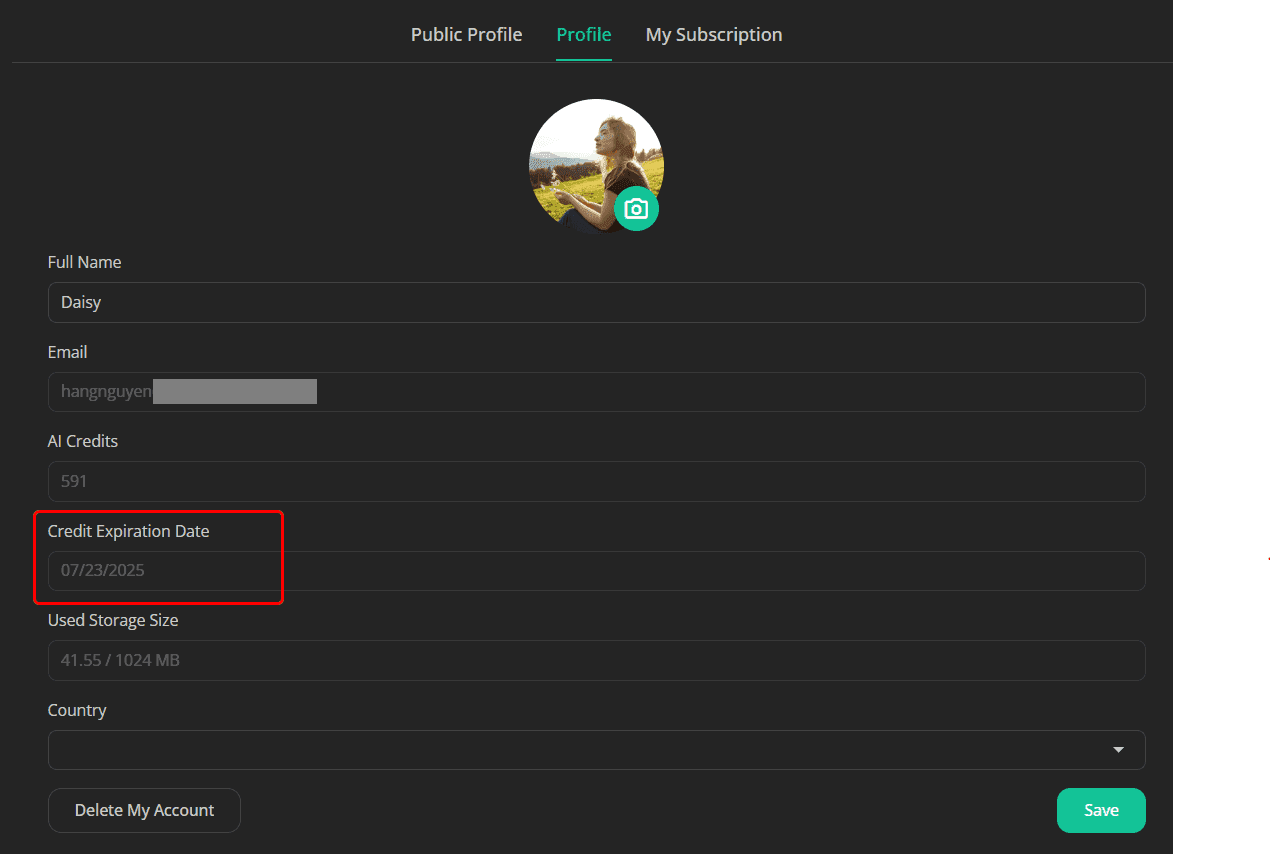Click the Credit Expiration Date label
The width and height of the screenshot is (1270, 854).
pos(129,531)
